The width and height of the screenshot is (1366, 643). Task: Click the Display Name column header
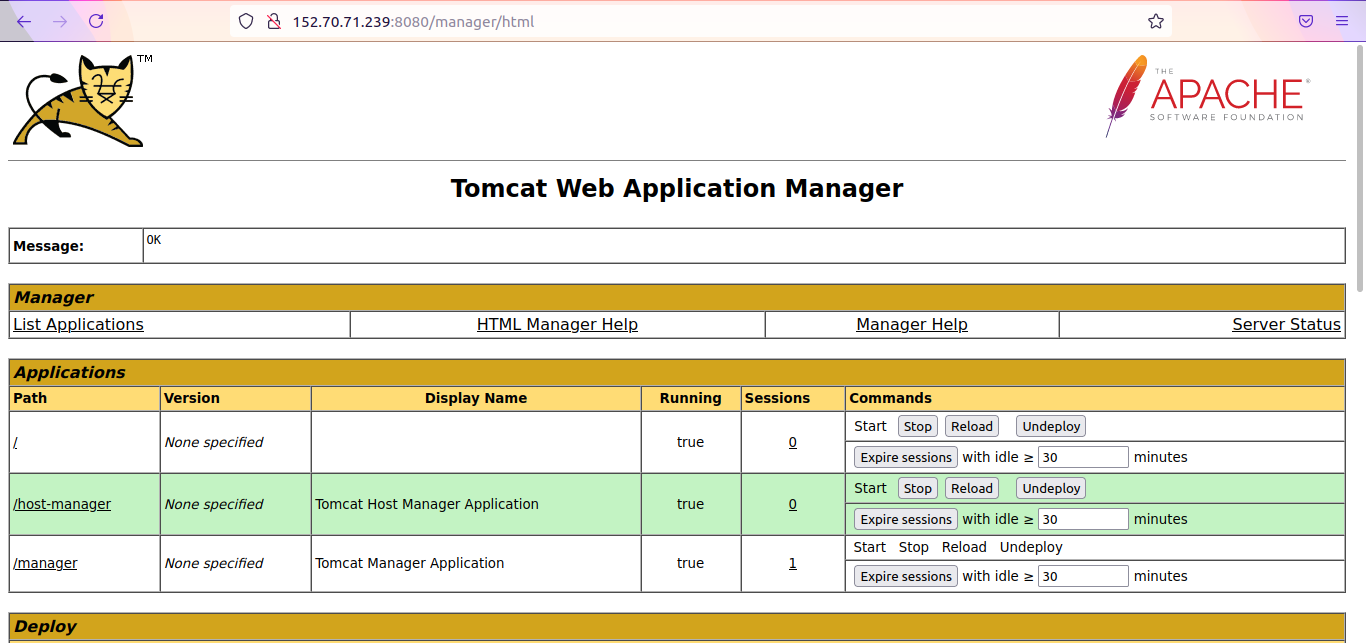476,398
